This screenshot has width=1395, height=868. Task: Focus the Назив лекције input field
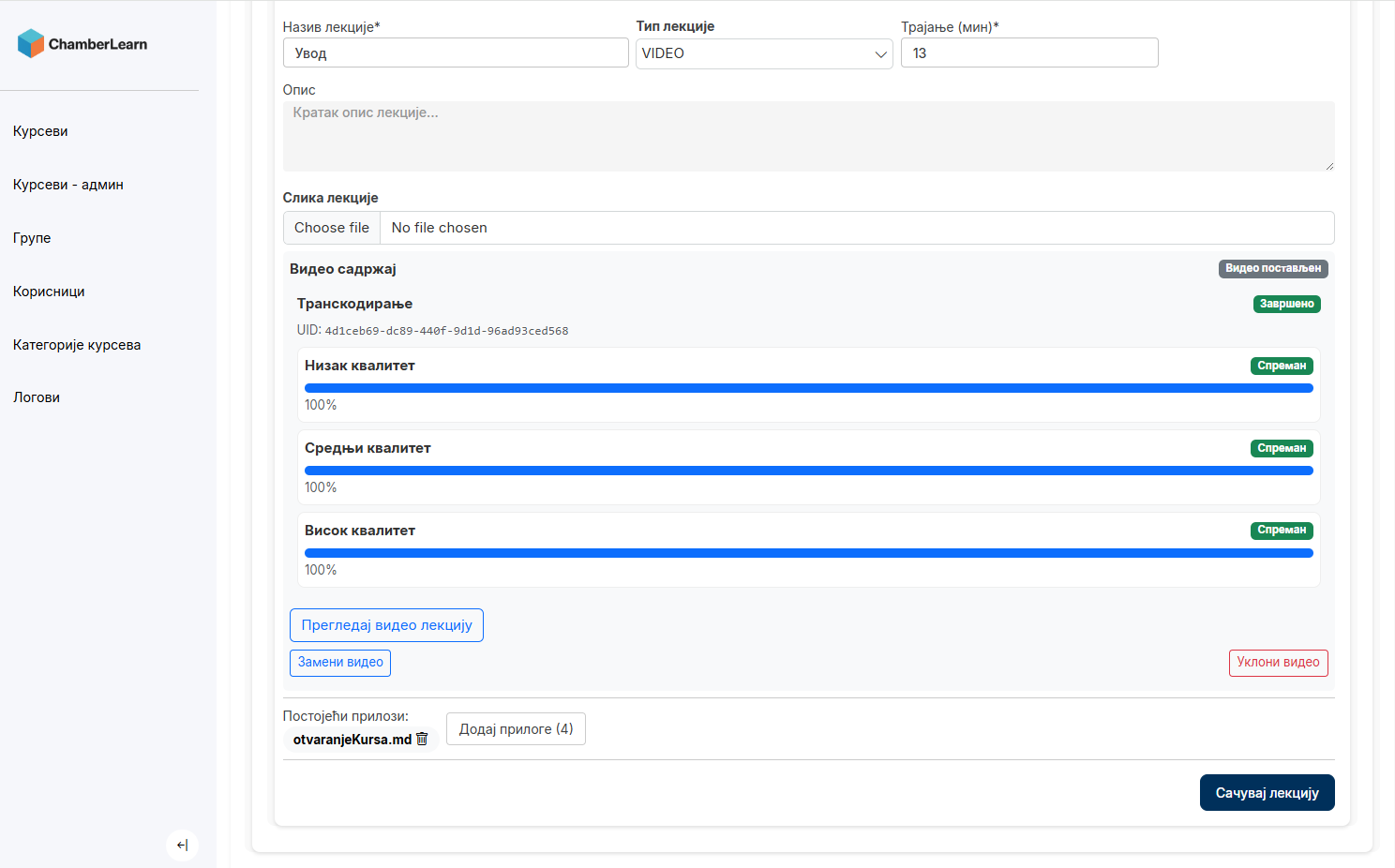point(456,52)
